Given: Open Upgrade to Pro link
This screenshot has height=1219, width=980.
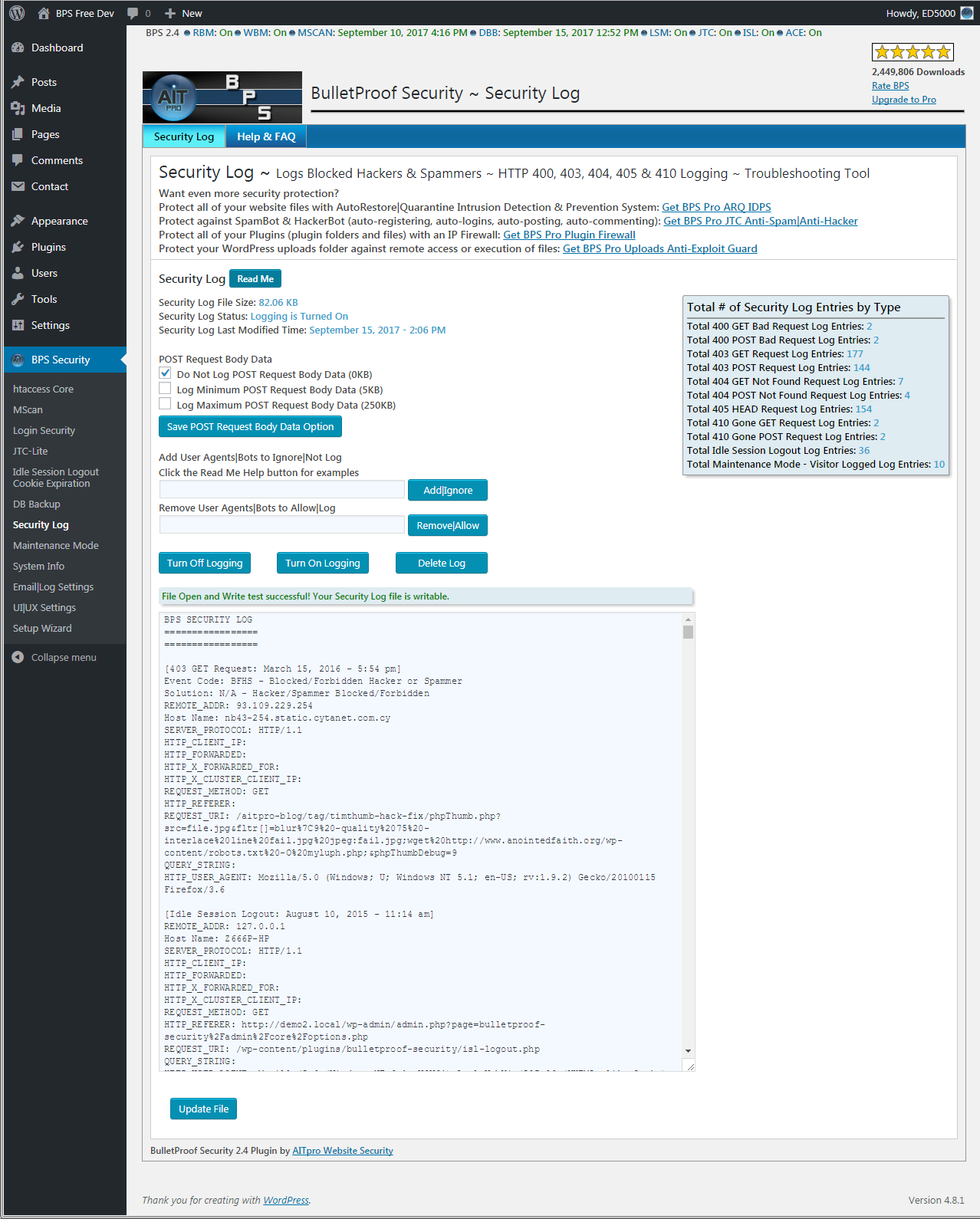Looking at the screenshot, I should pyautogui.click(x=904, y=100).
